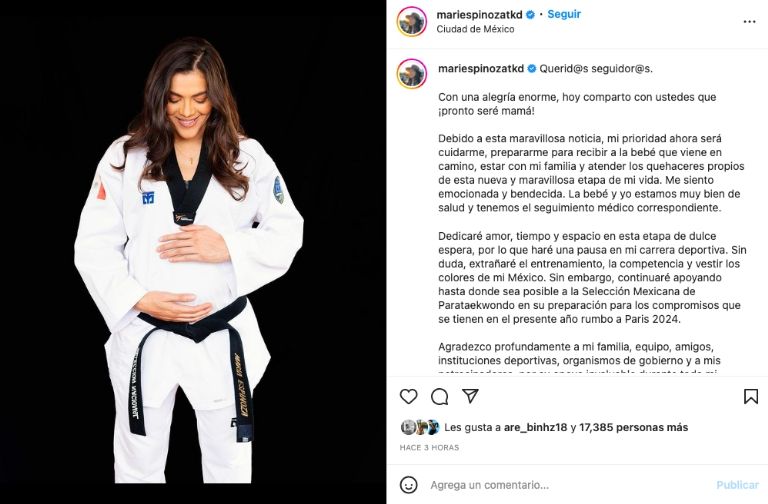Open the emoji picker smiley icon
The width and height of the screenshot is (768, 504).
408,485
